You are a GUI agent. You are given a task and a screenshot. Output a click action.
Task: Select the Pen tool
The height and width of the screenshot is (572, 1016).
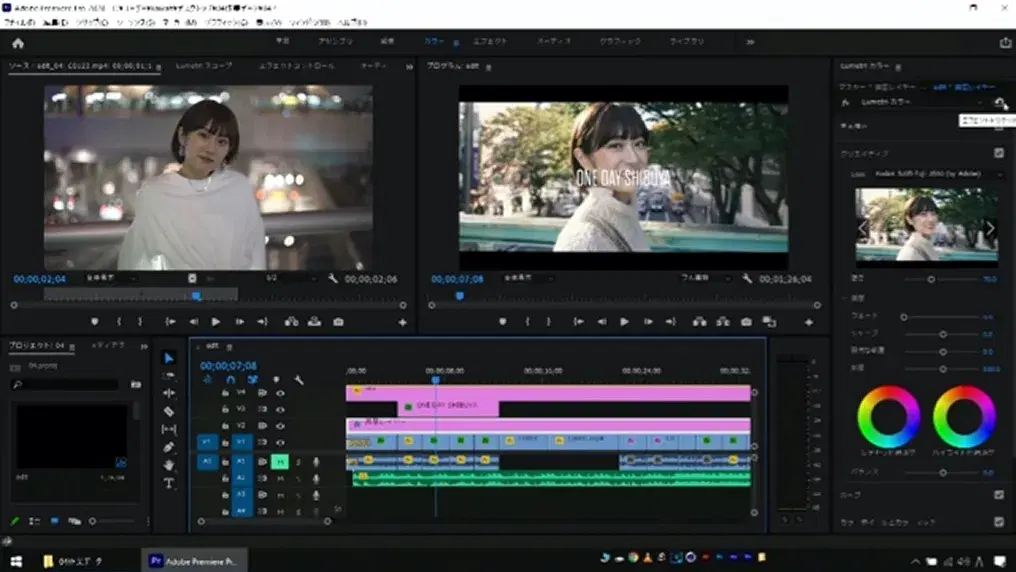point(168,447)
